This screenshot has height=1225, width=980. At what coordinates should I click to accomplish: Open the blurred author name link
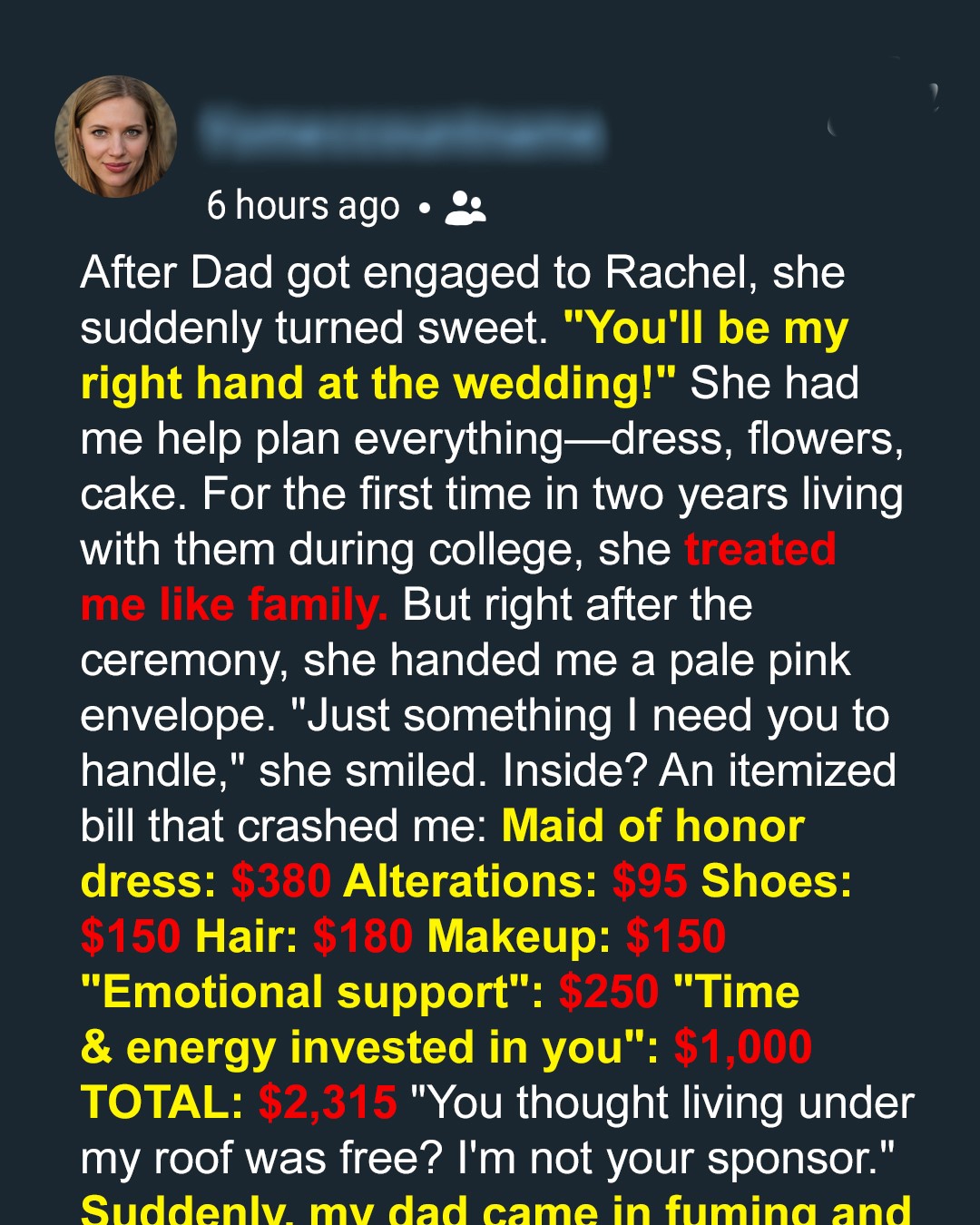(x=402, y=132)
